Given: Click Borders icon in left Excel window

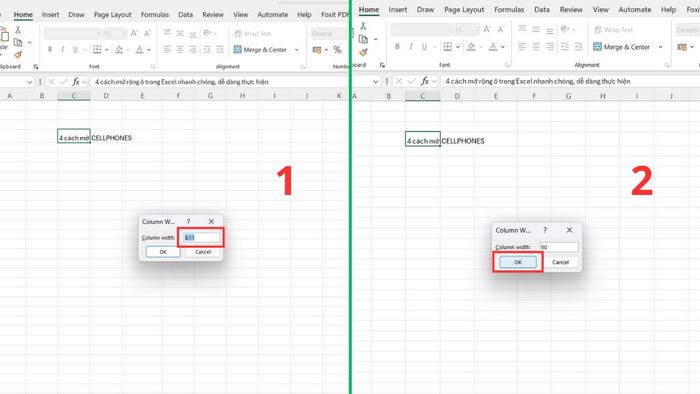Looking at the screenshot, I should [97, 50].
